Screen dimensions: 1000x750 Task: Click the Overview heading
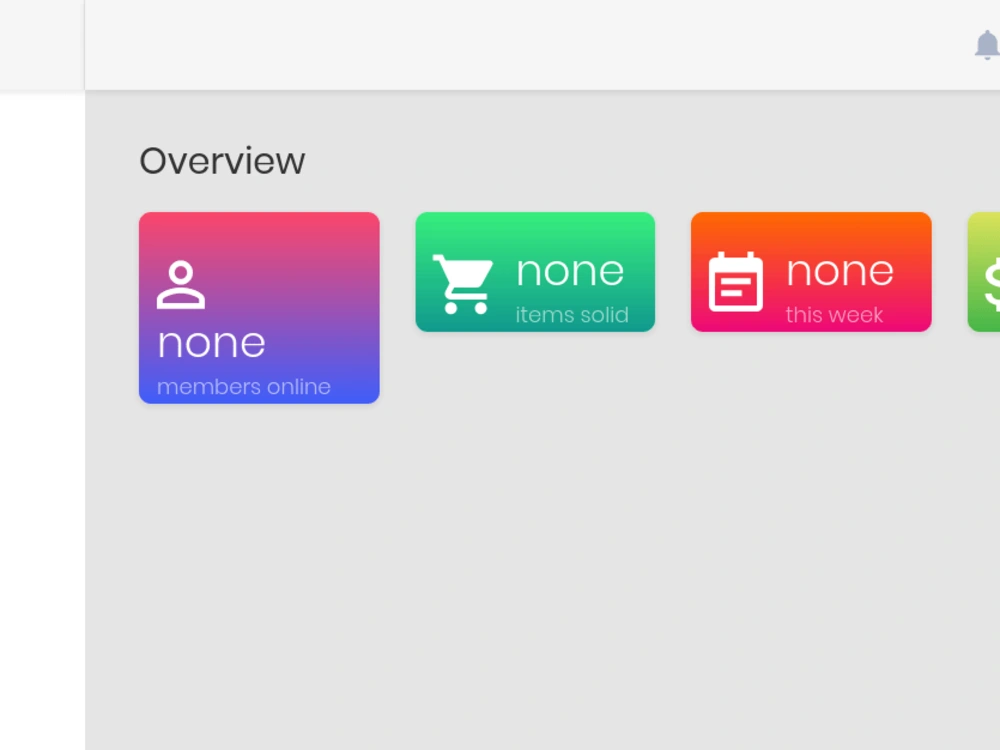click(222, 160)
